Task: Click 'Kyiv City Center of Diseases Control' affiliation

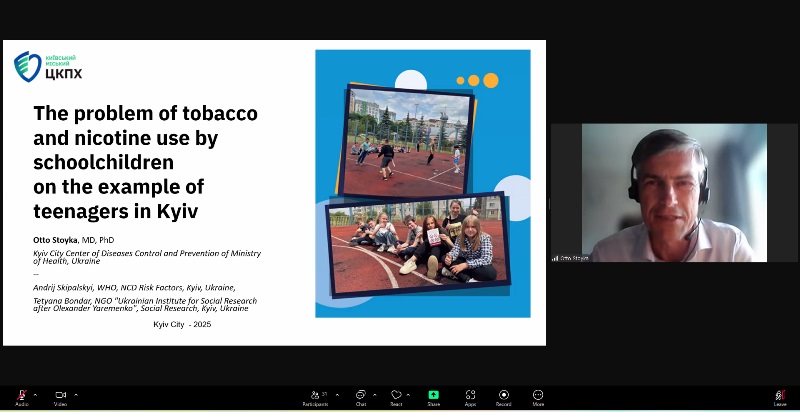Action: click(147, 257)
